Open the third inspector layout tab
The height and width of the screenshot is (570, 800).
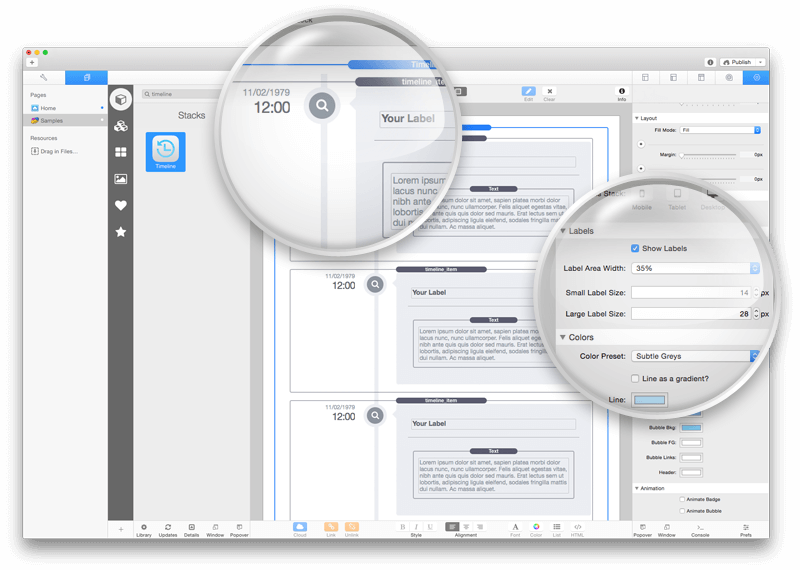[x=701, y=78]
